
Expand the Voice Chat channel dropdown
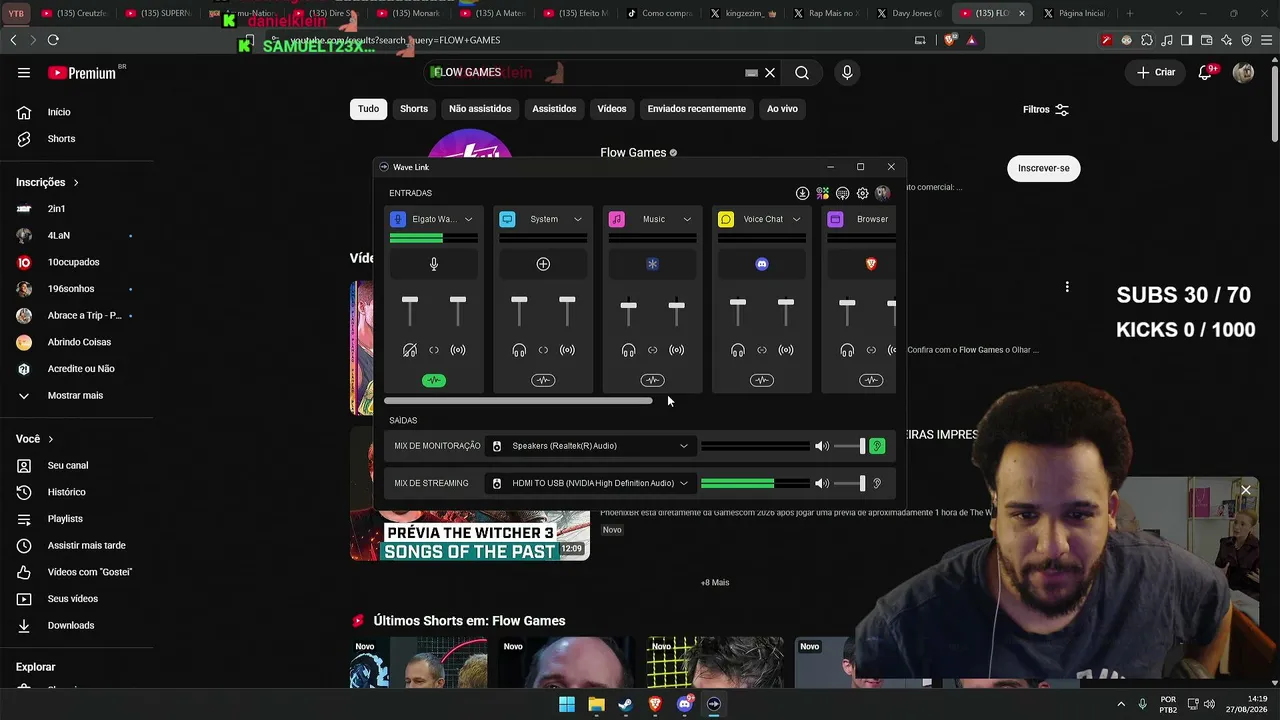point(797,219)
